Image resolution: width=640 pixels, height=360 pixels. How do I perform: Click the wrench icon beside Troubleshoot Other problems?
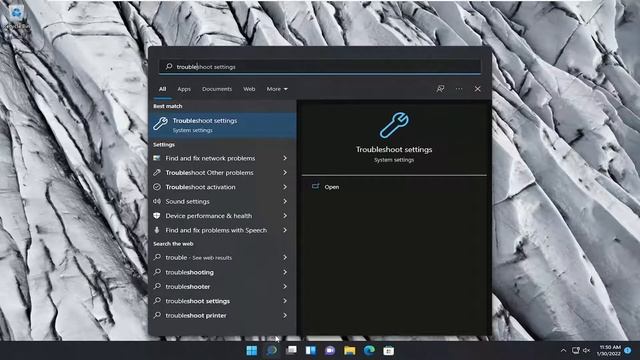(157, 173)
